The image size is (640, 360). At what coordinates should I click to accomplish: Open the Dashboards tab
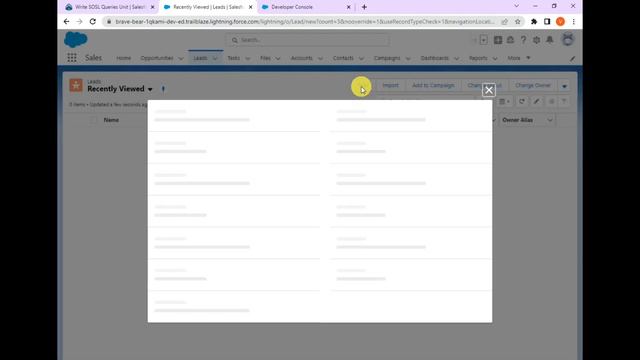click(434, 58)
